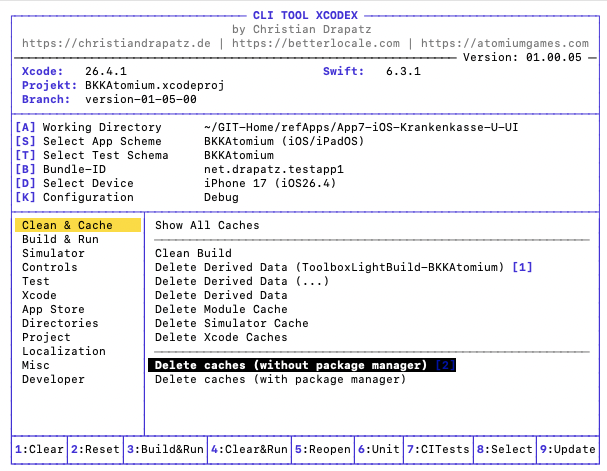This screenshot has height=471, width=607.
Task: Open the Build & Run category
Action: click(60, 239)
